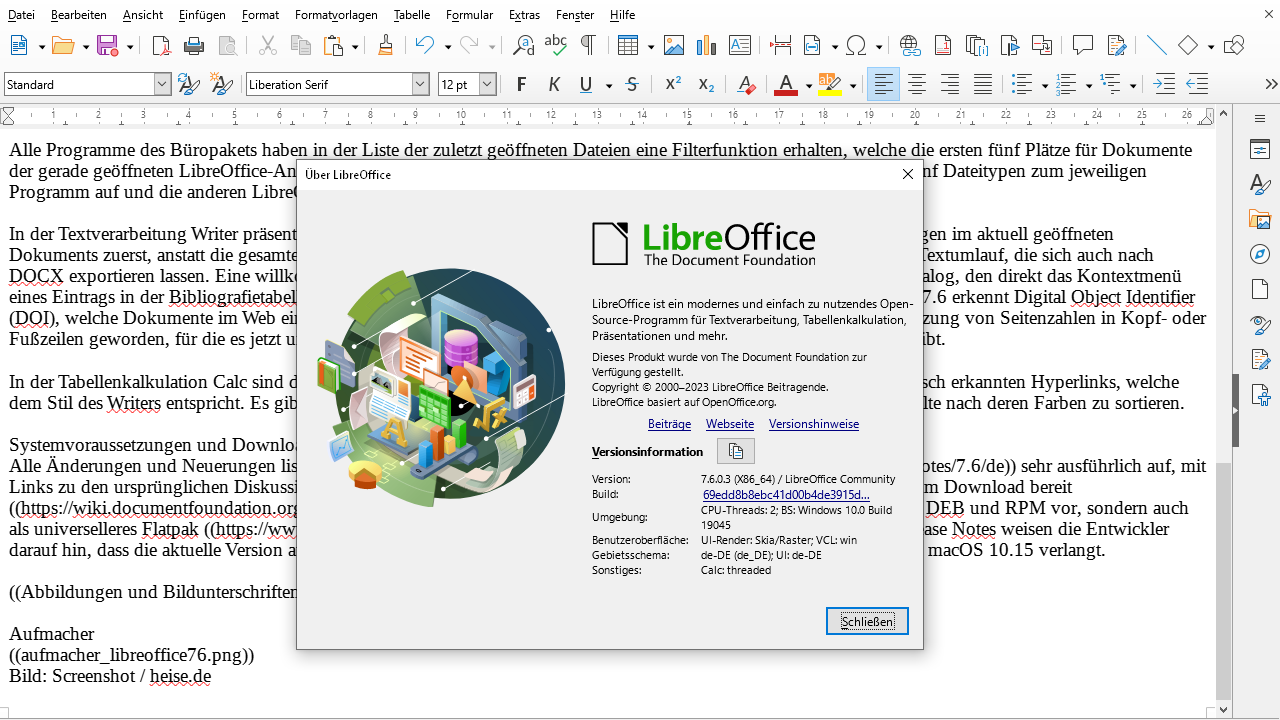Insert a chart
Viewport: 1280px width, 720px height.
pos(707,45)
